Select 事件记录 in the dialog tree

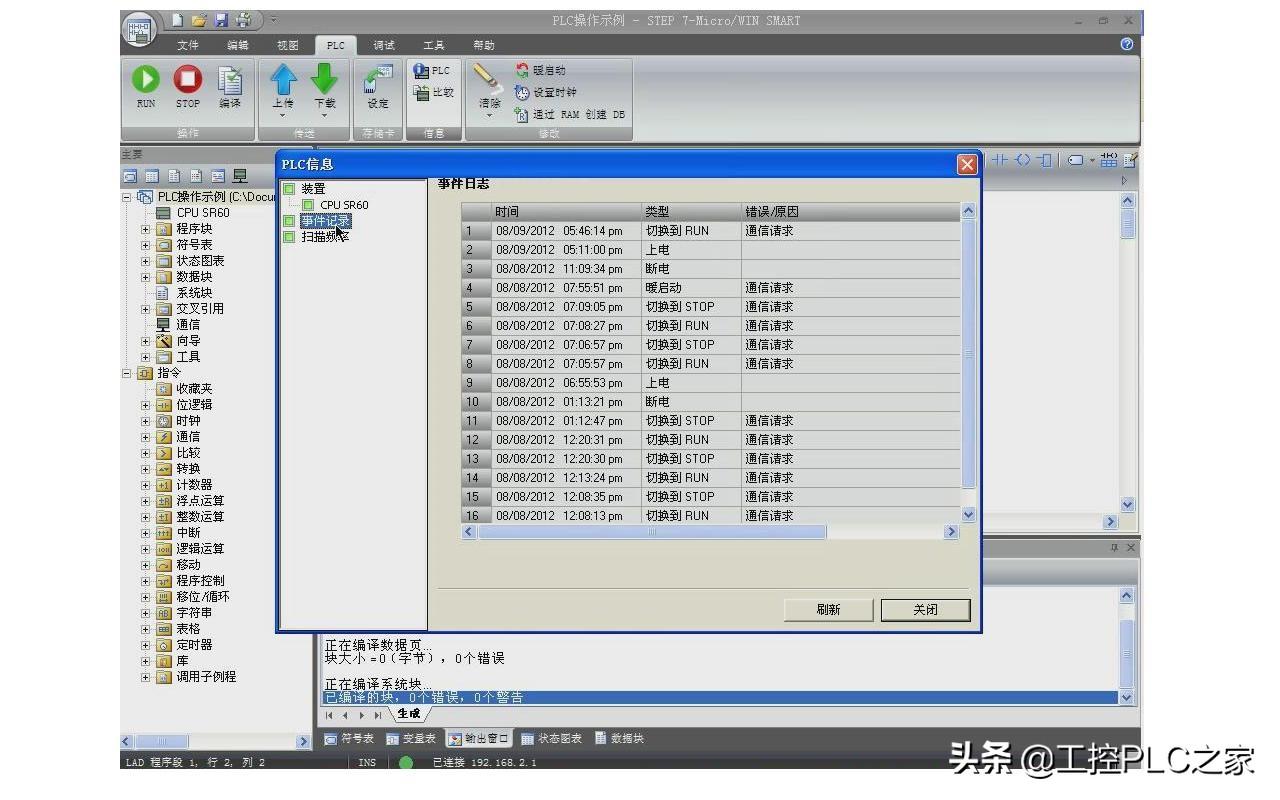coord(326,221)
